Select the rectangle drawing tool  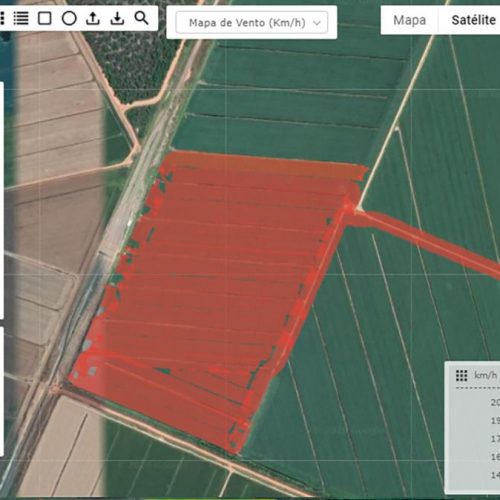point(45,18)
